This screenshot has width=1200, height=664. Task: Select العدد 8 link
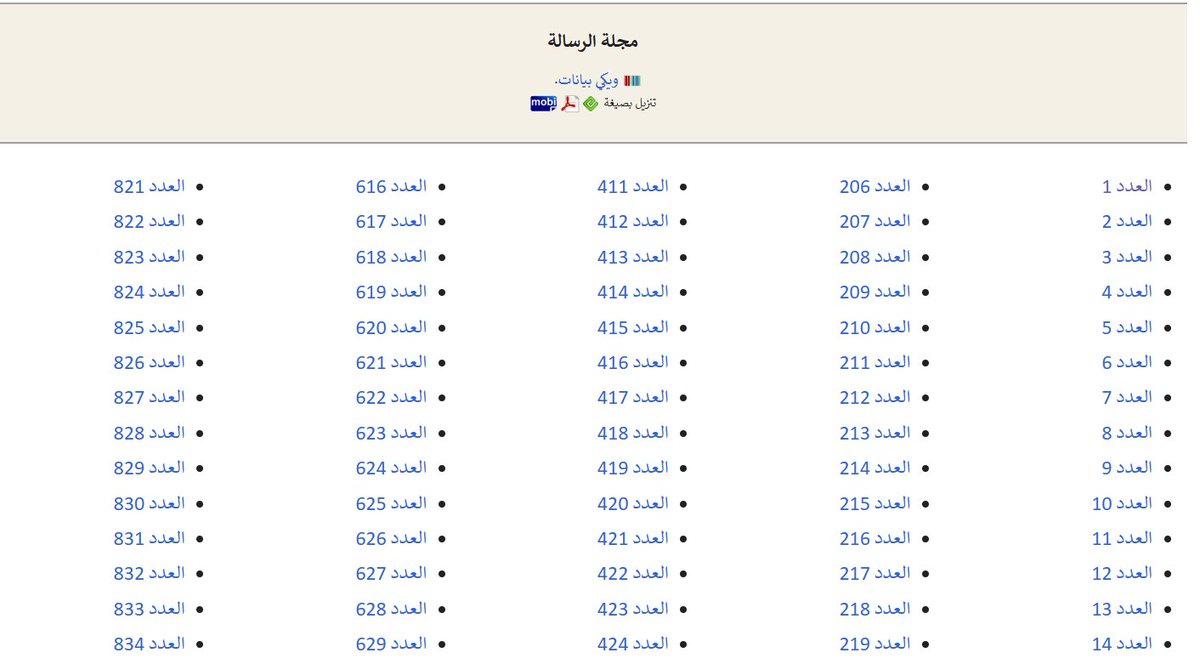tap(1127, 433)
